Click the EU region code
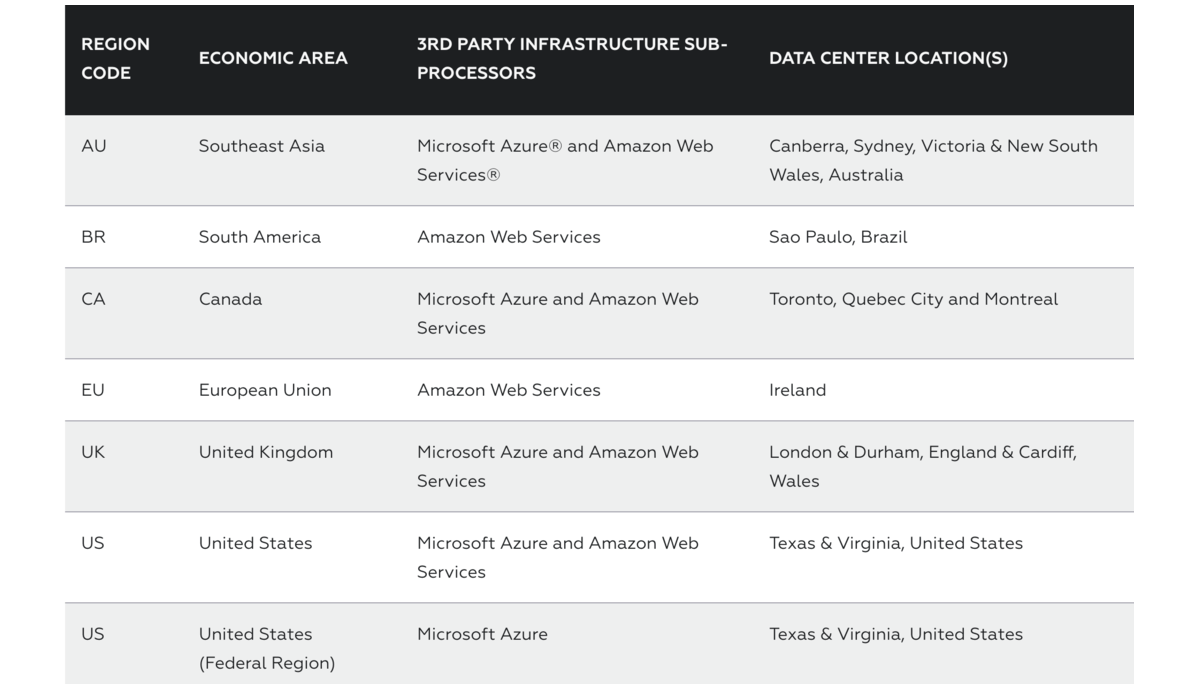1200x684 pixels. click(x=93, y=390)
